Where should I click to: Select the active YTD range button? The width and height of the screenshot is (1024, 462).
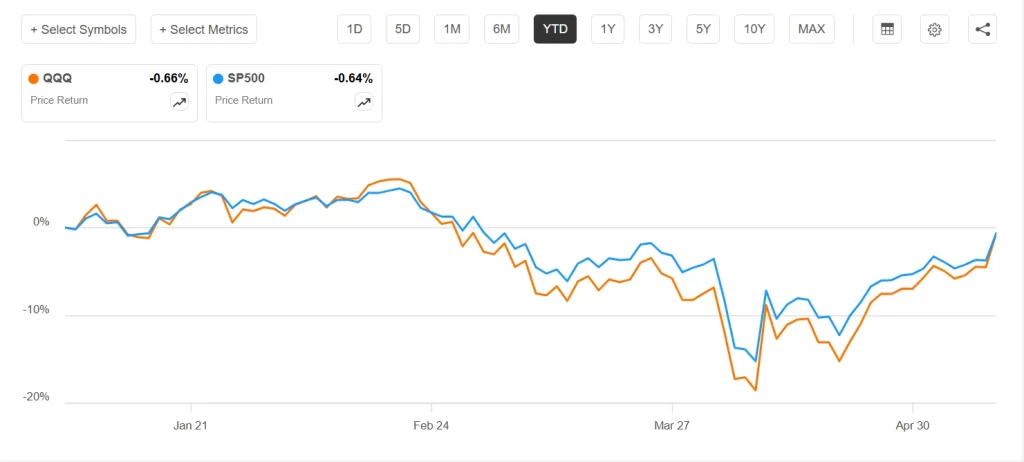tap(555, 29)
